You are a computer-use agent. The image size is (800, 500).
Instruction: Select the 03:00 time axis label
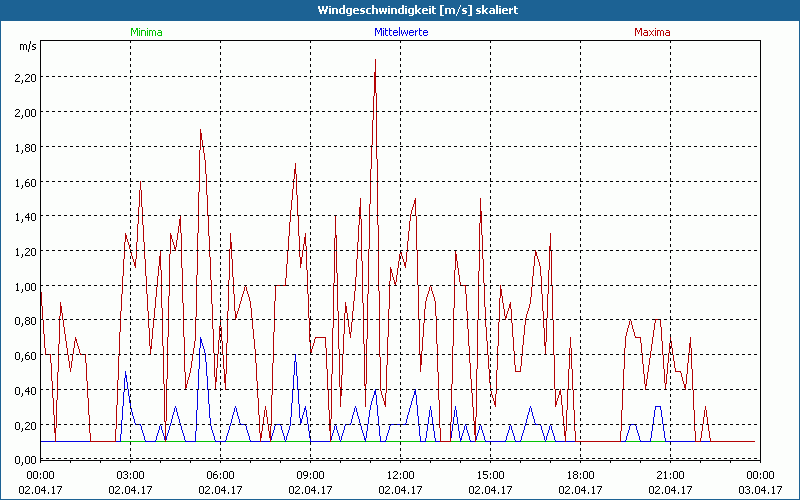[130, 475]
